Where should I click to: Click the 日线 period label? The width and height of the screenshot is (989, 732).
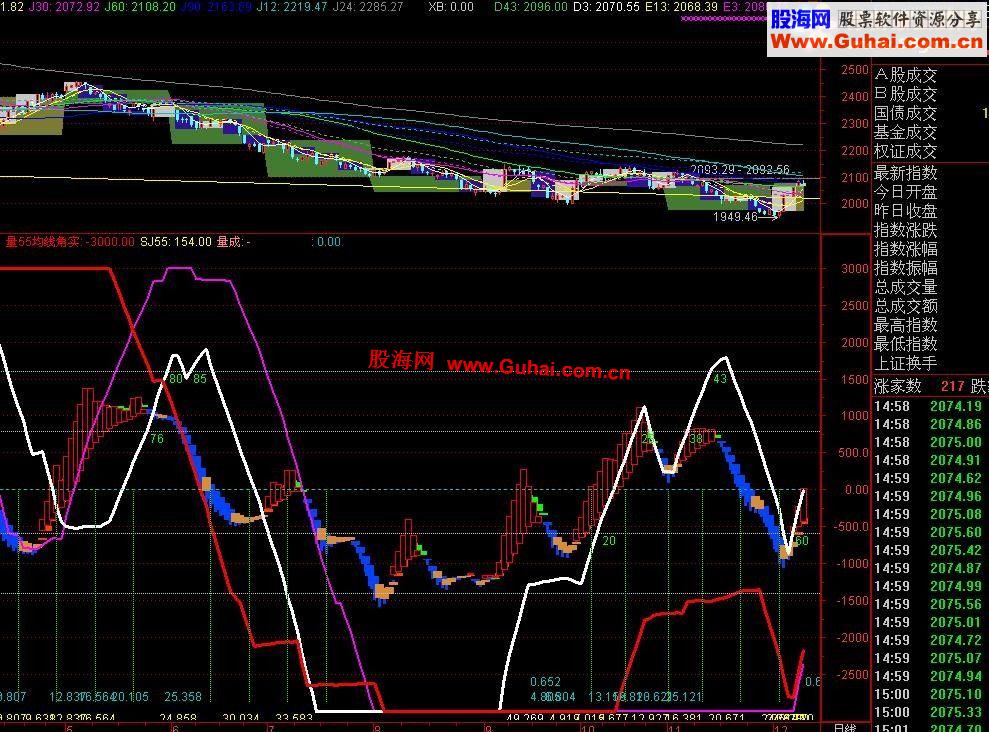tap(846, 728)
